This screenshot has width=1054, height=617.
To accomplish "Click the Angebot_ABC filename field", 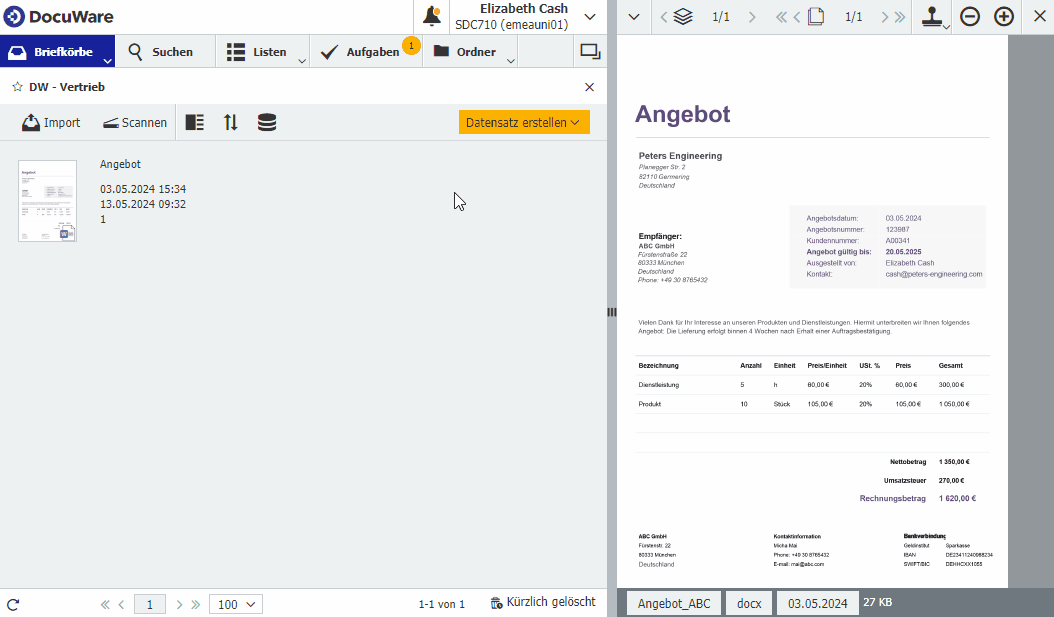I will click(x=673, y=603).
